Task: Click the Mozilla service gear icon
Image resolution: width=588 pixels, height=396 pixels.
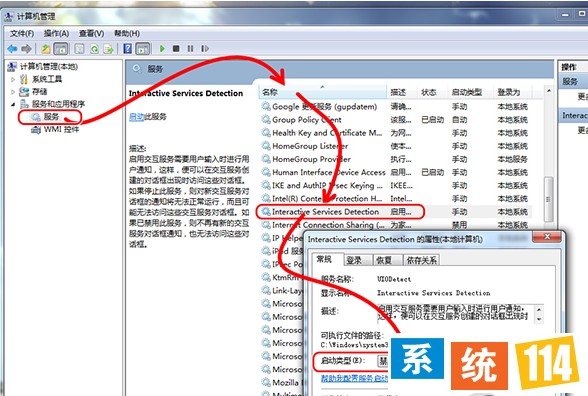Action: pyautogui.click(x=266, y=382)
